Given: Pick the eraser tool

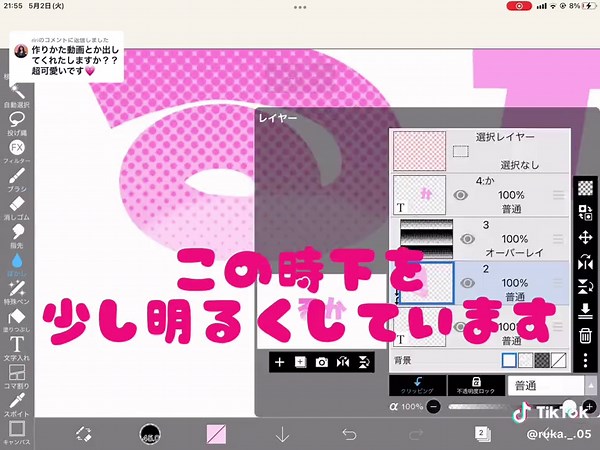Looking at the screenshot, I should click(x=17, y=207).
